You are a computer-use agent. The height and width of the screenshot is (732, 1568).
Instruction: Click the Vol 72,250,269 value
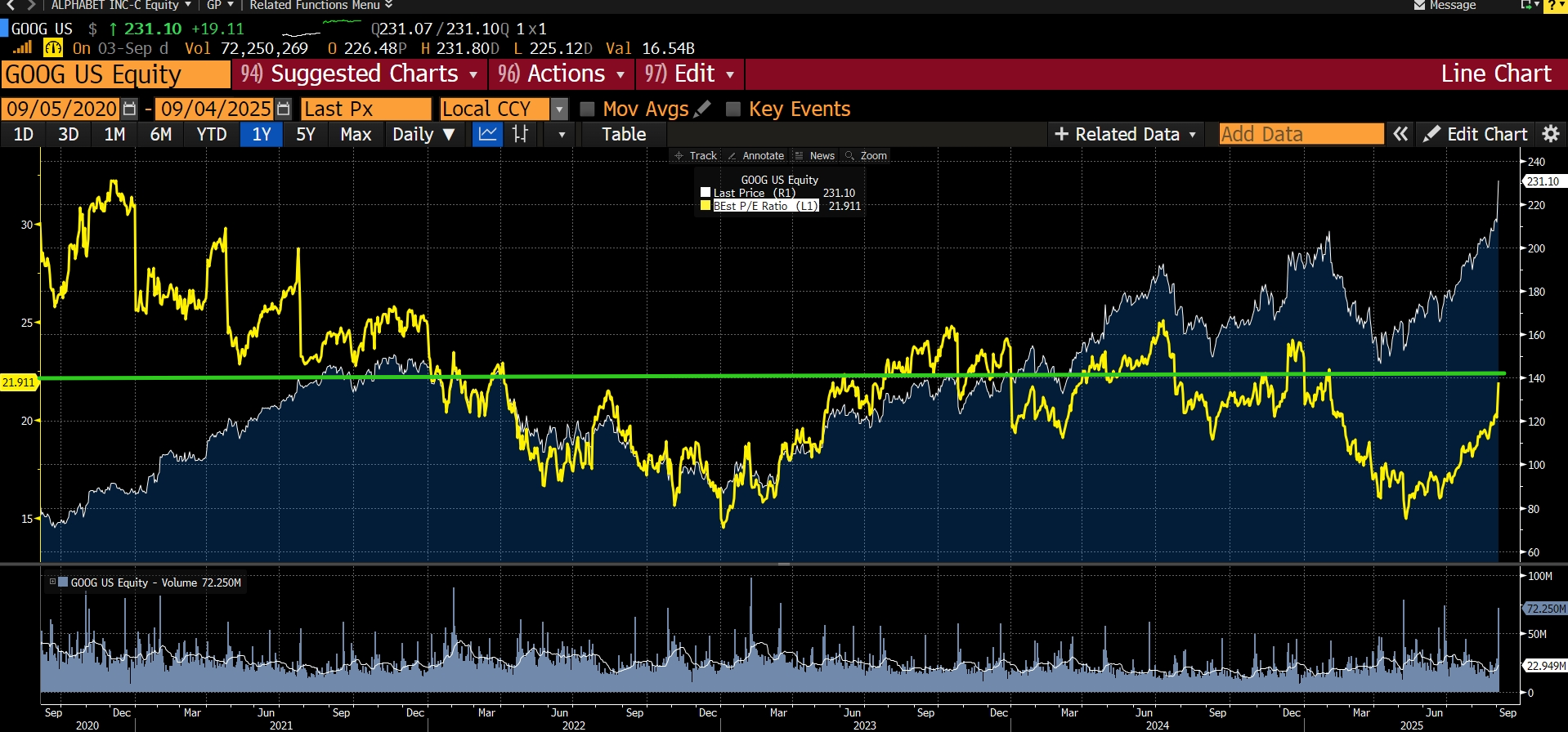tap(246, 48)
